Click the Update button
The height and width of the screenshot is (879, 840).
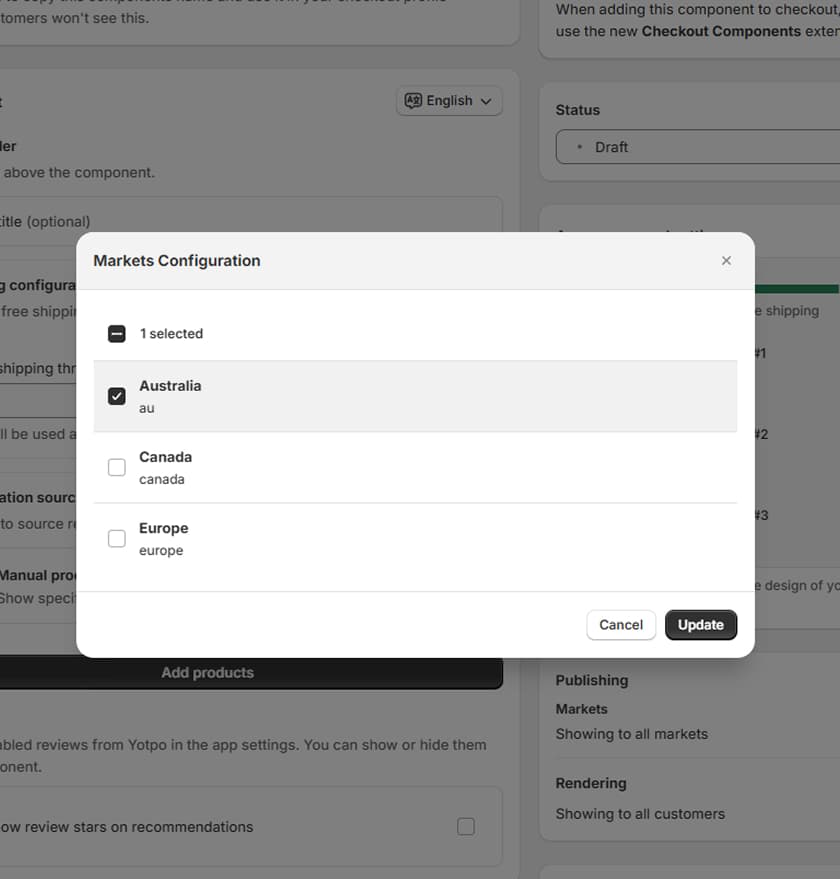coord(701,624)
